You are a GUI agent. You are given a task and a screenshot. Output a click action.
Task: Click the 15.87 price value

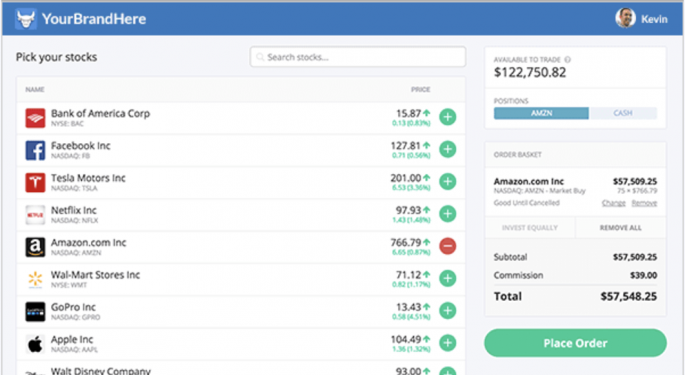(x=408, y=114)
